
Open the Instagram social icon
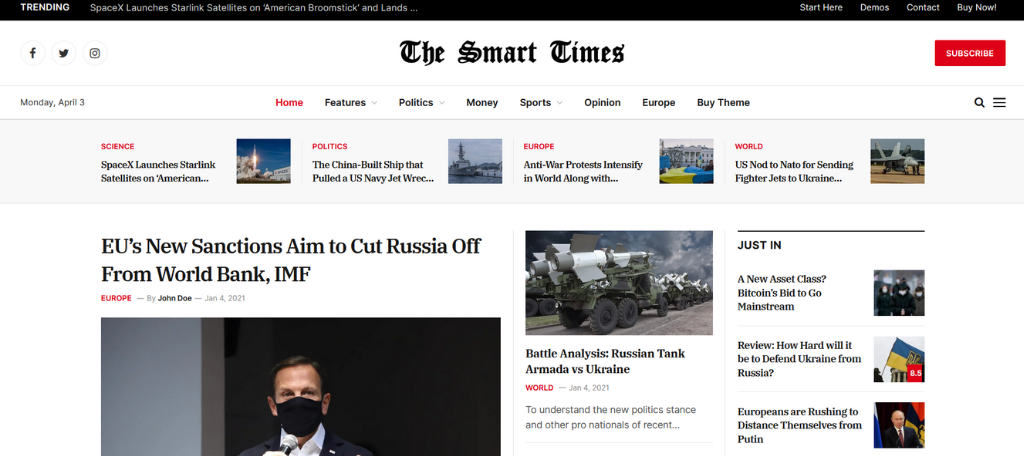(x=95, y=53)
